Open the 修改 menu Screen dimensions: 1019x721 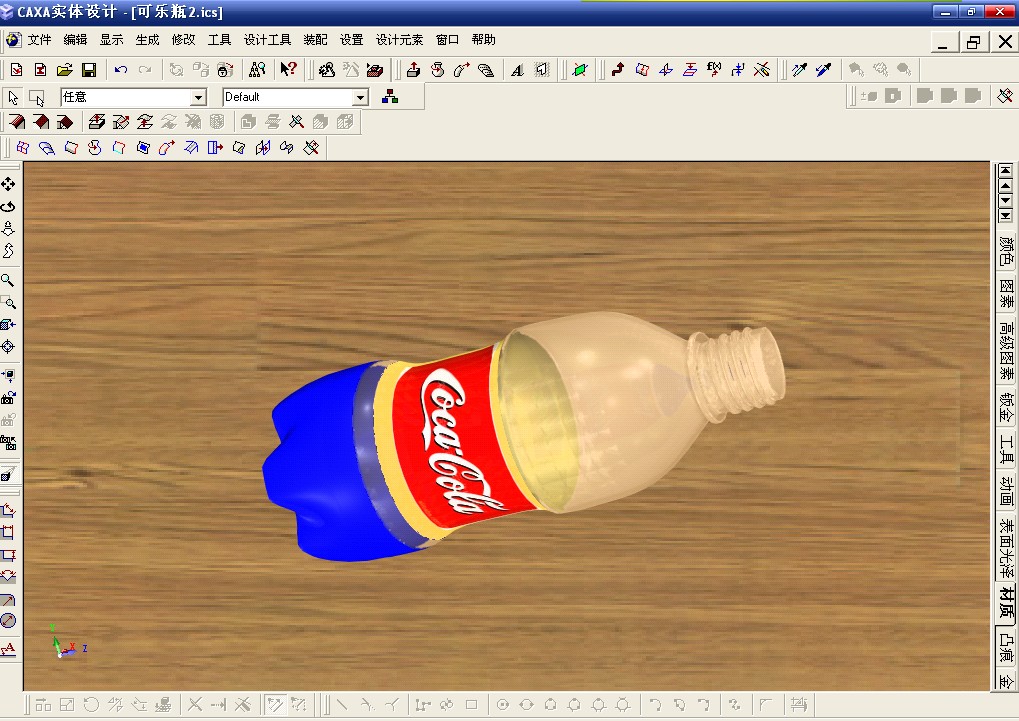(x=183, y=40)
